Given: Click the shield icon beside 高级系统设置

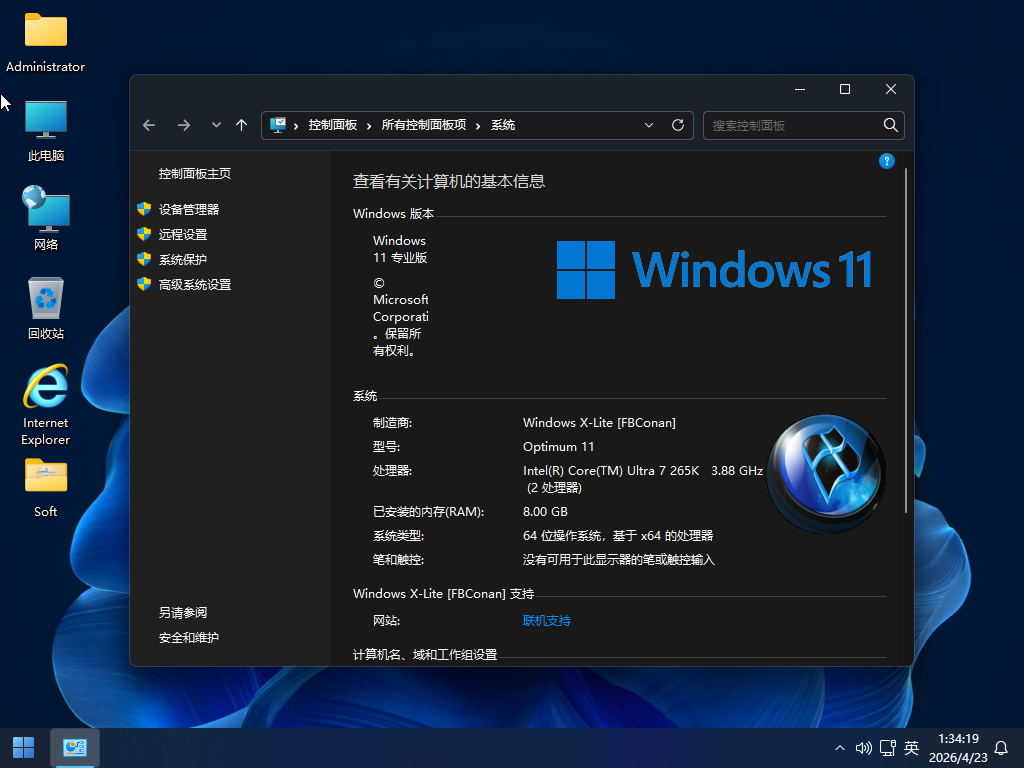Looking at the screenshot, I should [x=144, y=284].
